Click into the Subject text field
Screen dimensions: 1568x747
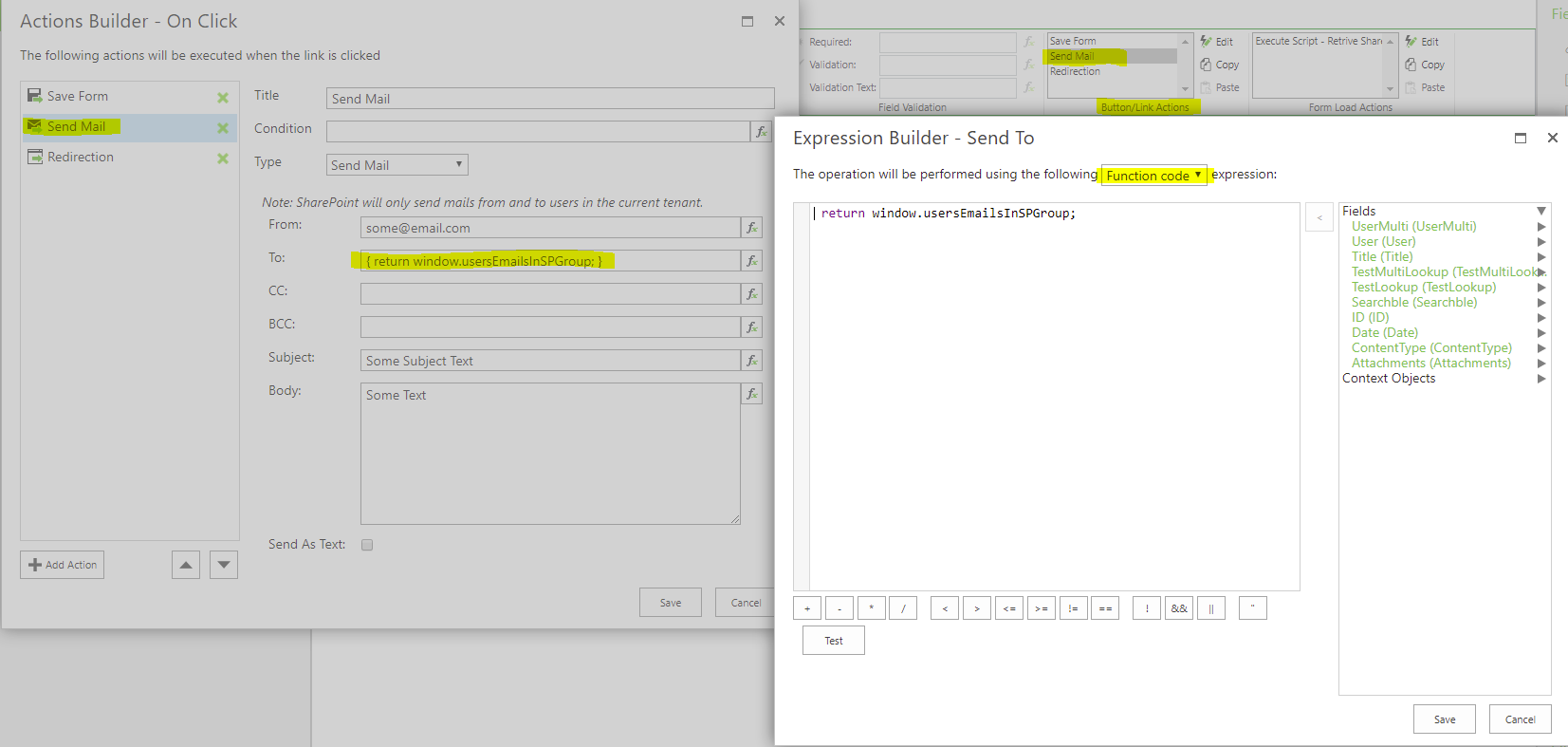point(550,361)
